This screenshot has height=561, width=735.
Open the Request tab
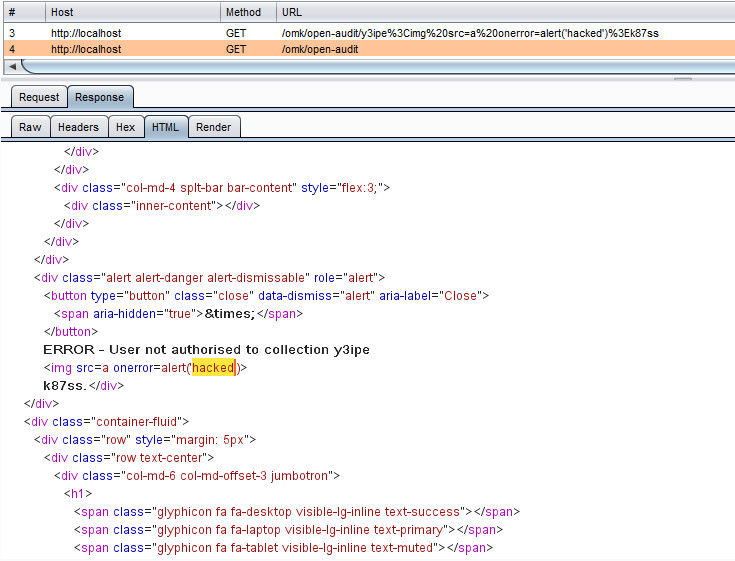(39, 97)
